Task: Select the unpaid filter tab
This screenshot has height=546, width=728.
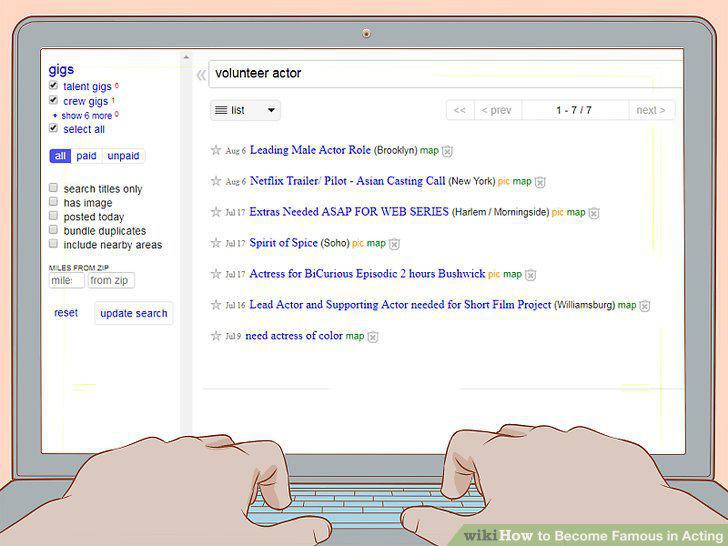Action: 124,156
